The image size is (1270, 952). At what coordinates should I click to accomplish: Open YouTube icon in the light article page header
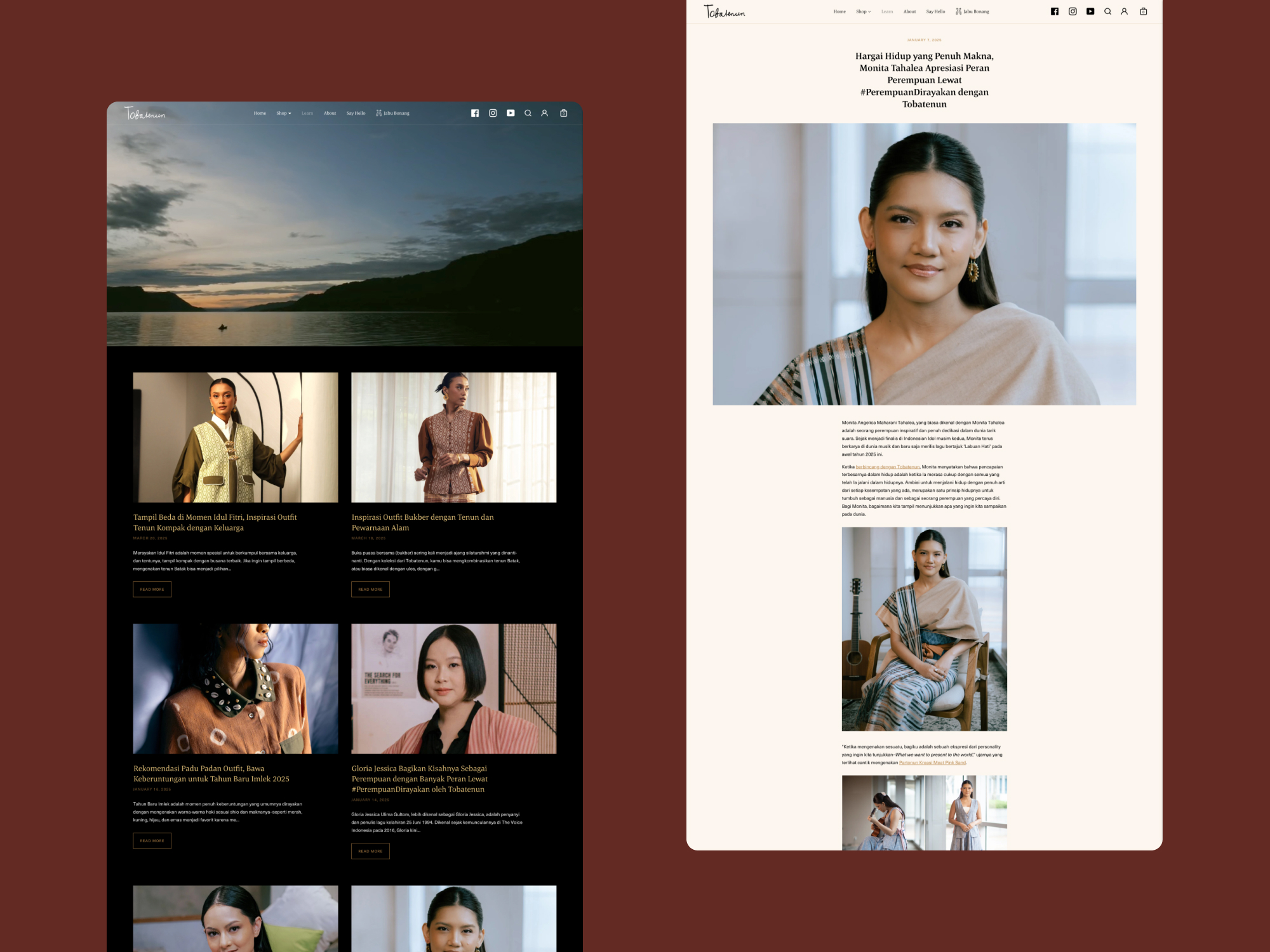[x=1090, y=11]
